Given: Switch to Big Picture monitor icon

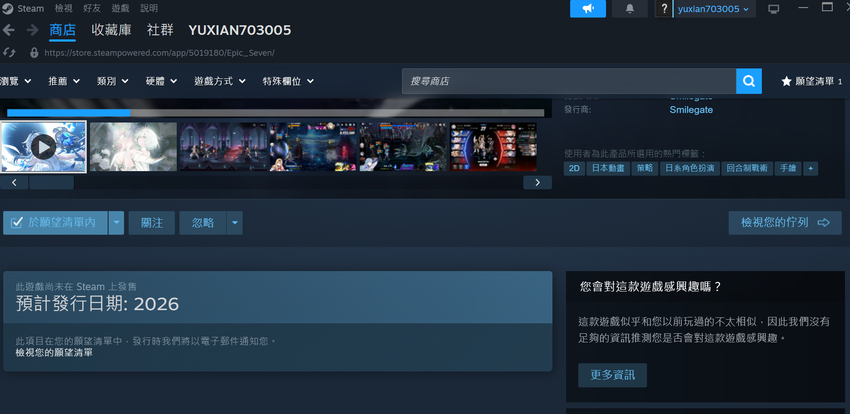Looking at the screenshot, I should 774,9.
